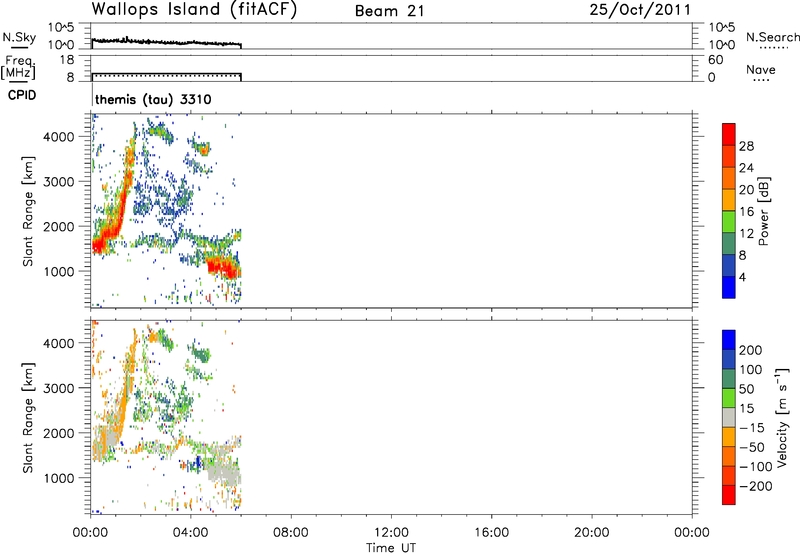Click the "Power [dB]" color bar title

(764, 211)
